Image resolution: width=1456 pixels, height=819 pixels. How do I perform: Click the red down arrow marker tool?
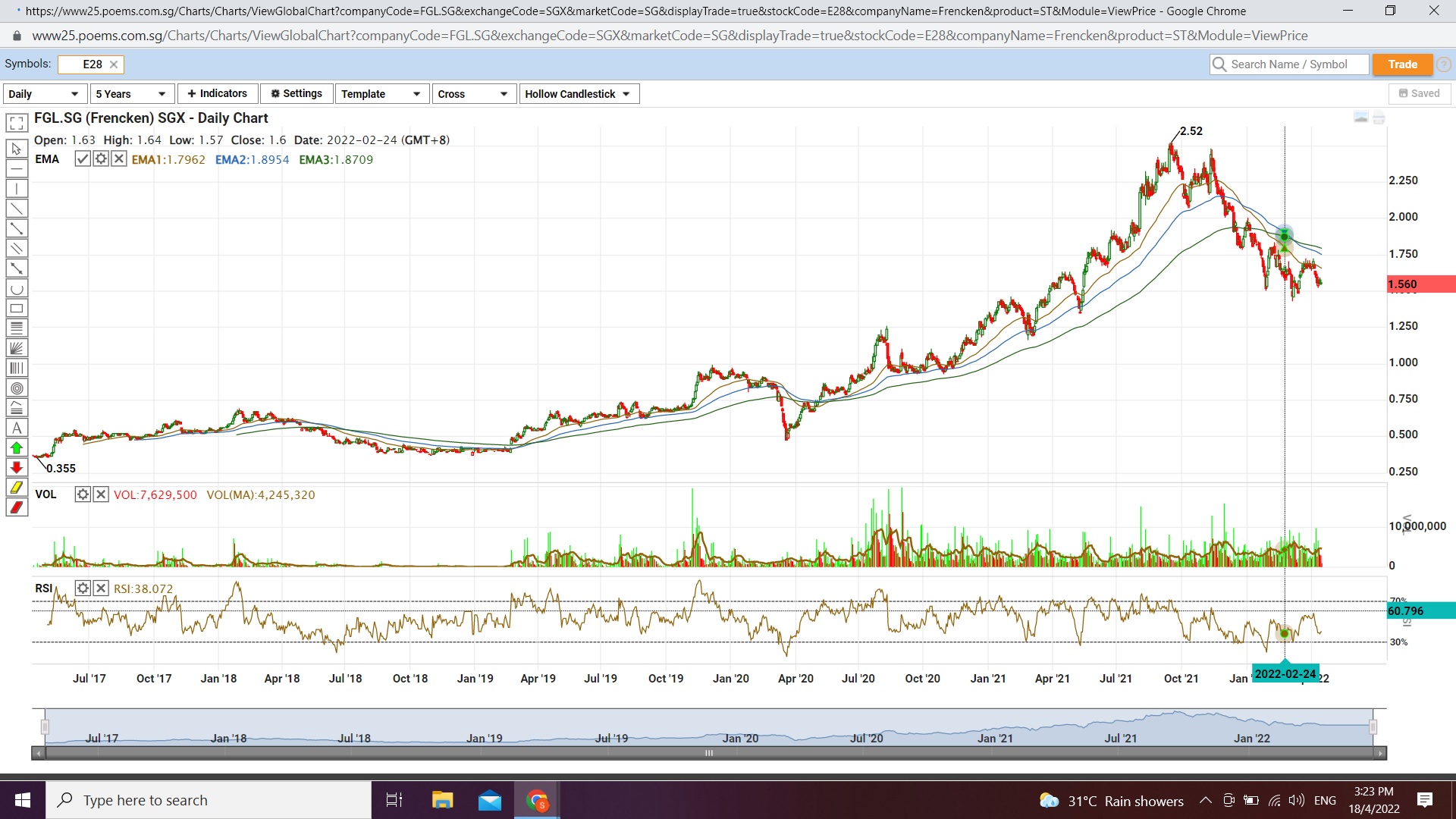(x=17, y=467)
